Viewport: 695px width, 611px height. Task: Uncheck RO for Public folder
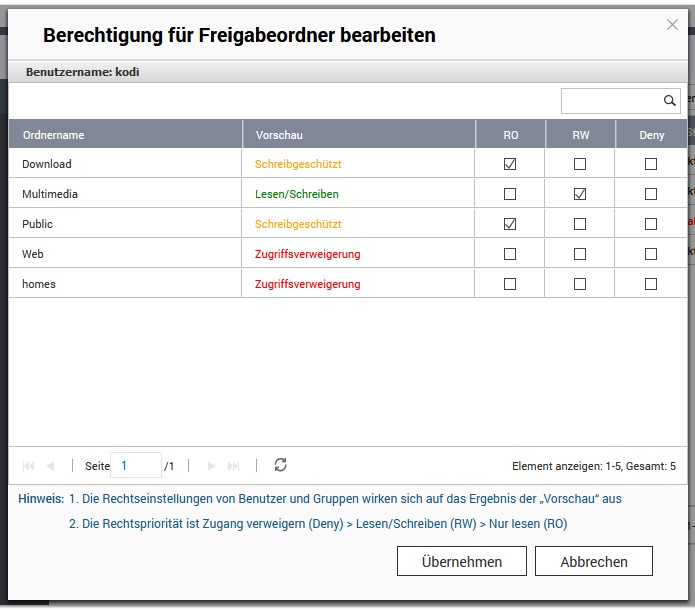pyautogui.click(x=510, y=224)
